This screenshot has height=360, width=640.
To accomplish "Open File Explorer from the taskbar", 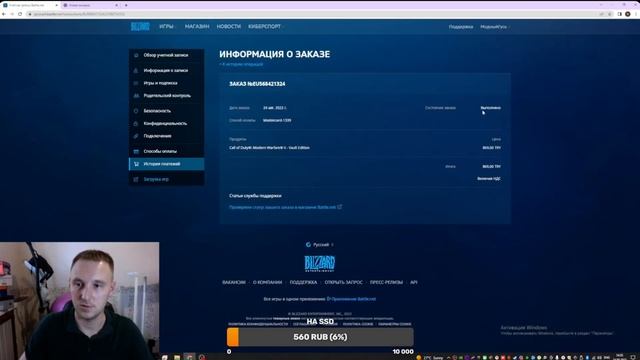I will point(177,357).
